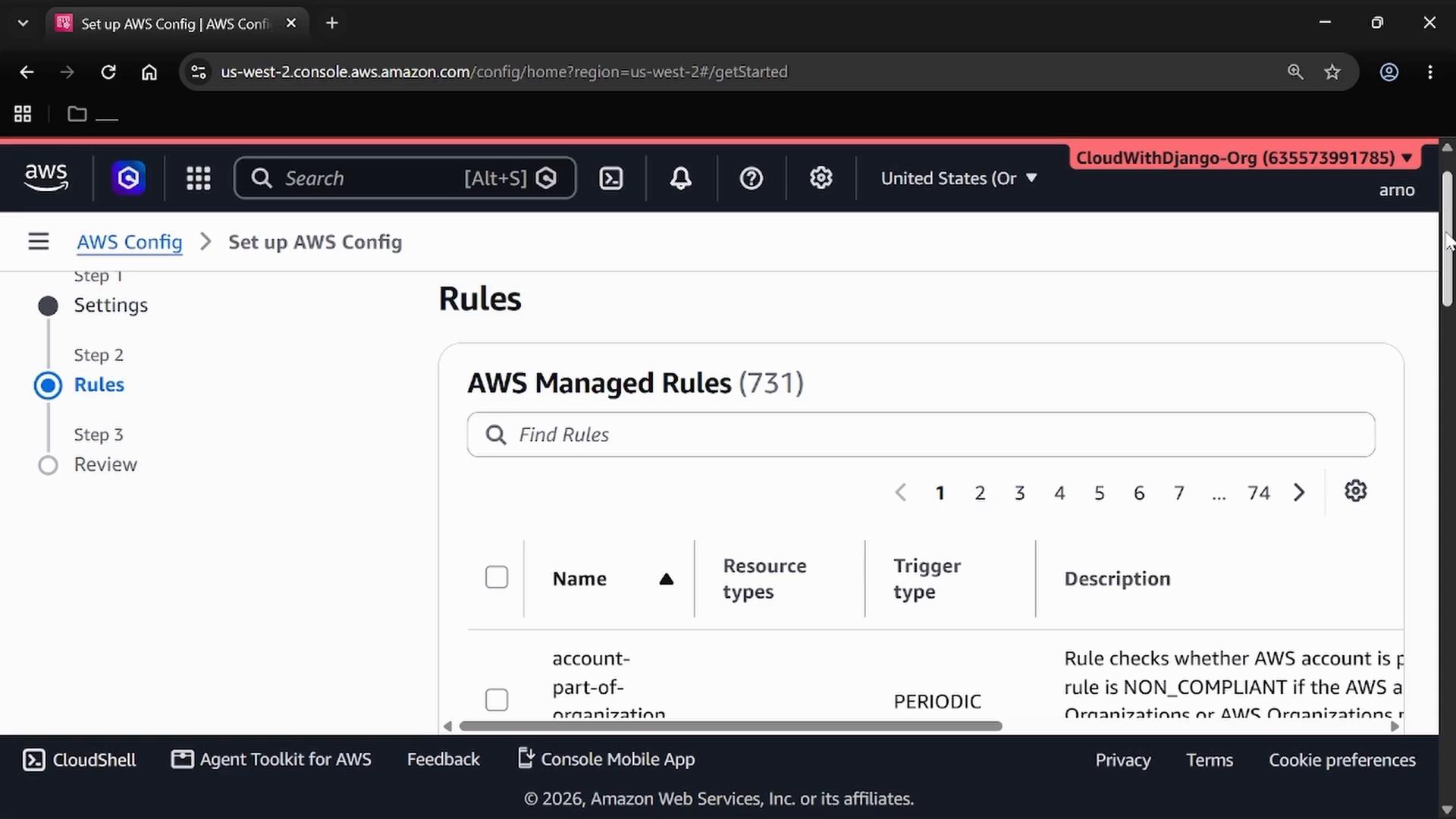Go to previous page of managed rules
Screen dimensions: 1456x819
tap(901, 493)
